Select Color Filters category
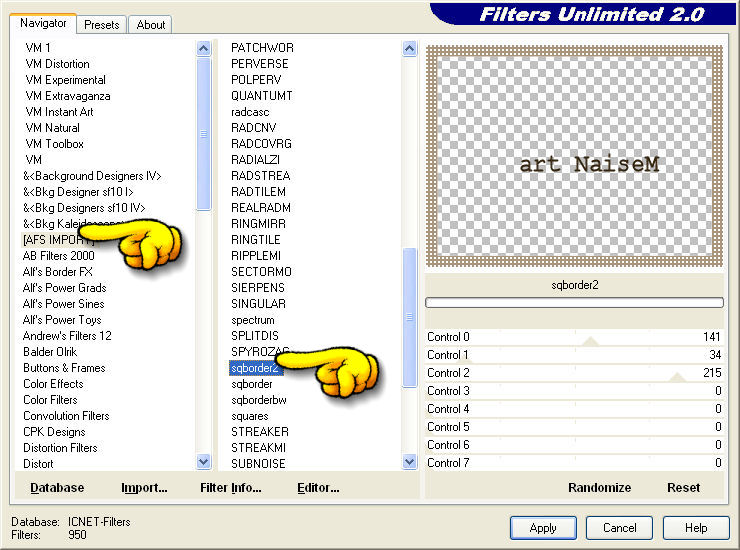740x550 pixels. 50,400
